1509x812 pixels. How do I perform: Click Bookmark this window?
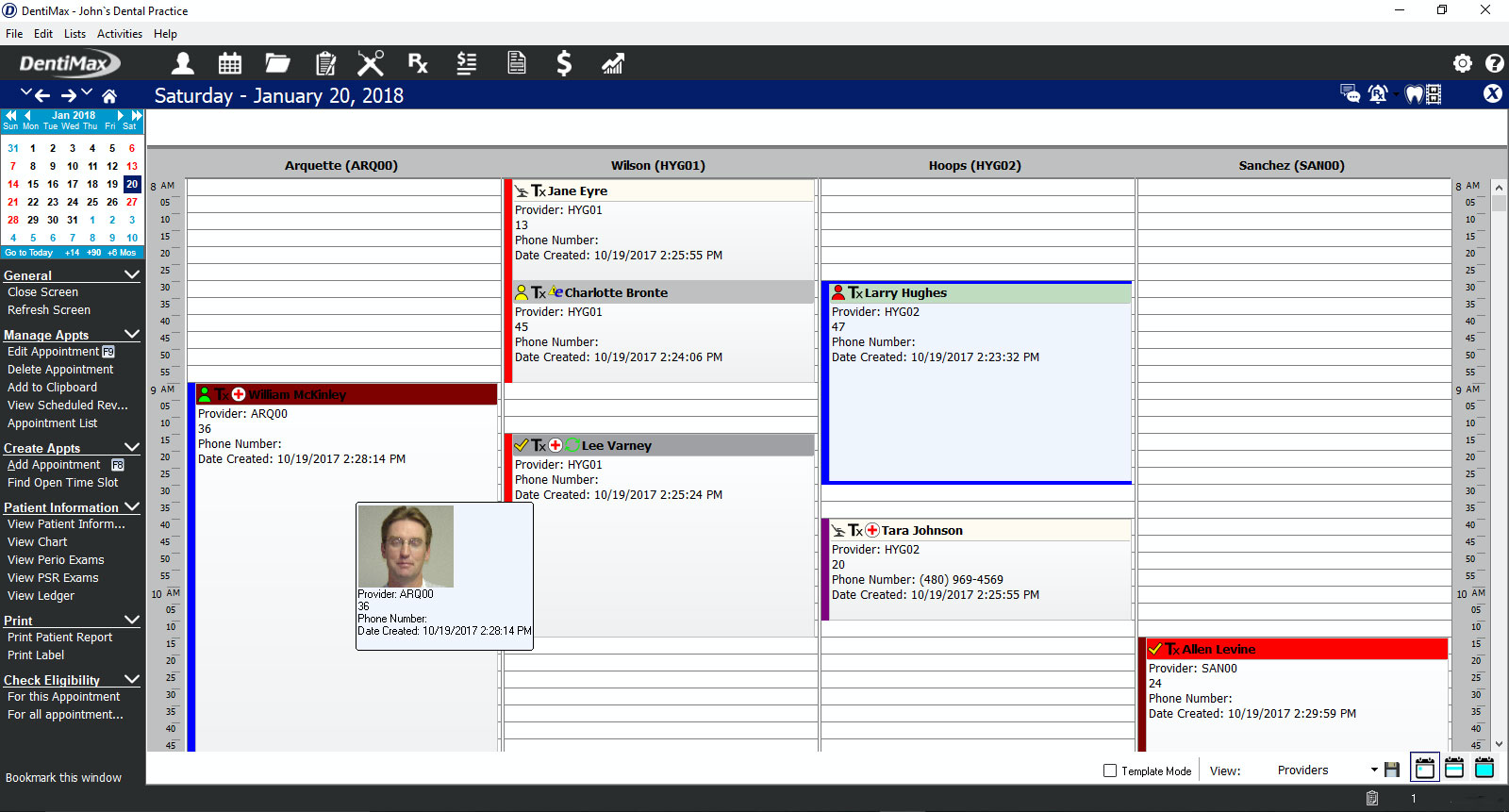tap(63, 778)
